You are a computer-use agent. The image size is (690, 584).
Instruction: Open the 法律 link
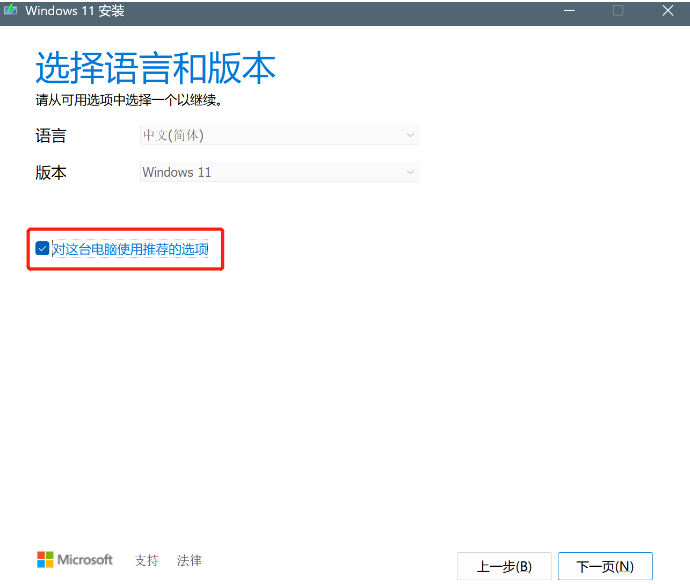pyautogui.click(x=189, y=560)
